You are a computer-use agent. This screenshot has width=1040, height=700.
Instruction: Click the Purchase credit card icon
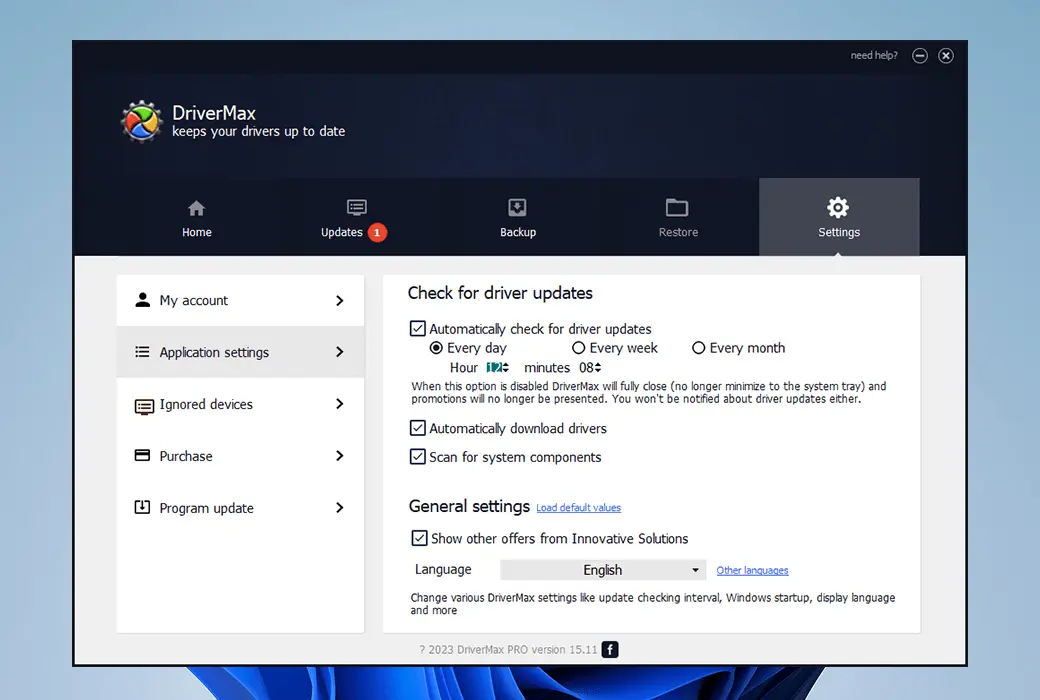coord(142,456)
